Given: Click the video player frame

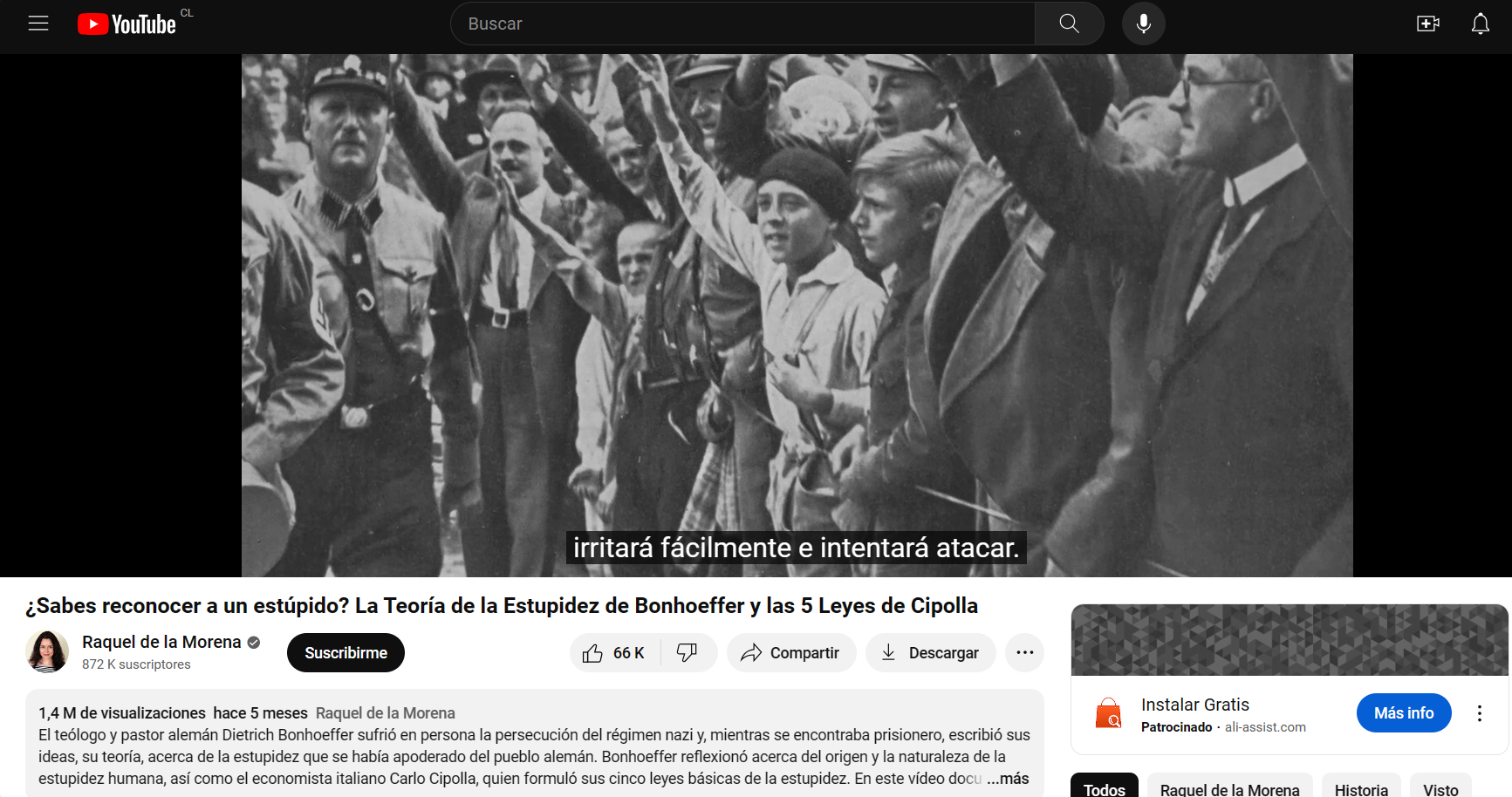Looking at the screenshot, I should point(797,316).
